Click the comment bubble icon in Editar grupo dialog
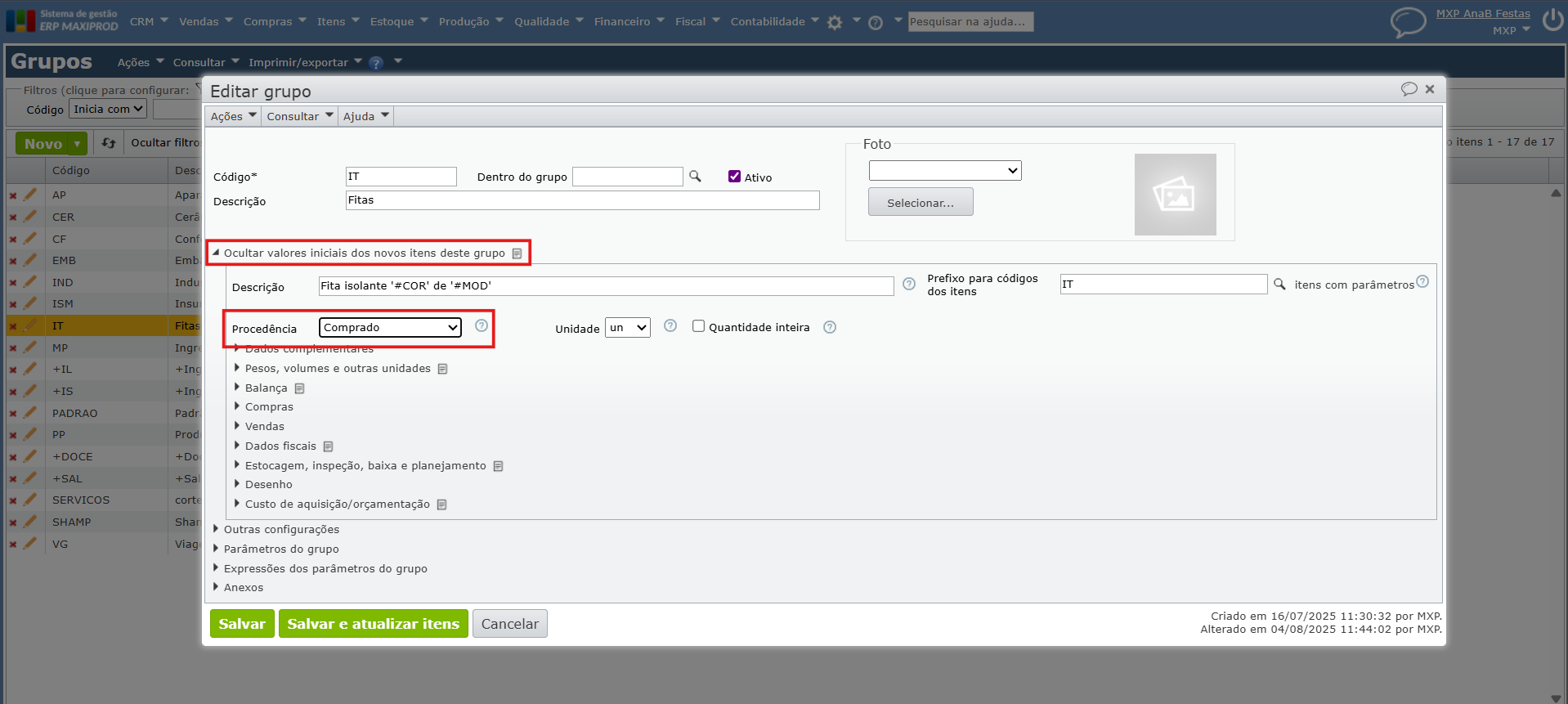1568x704 pixels. coord(1409,89)
